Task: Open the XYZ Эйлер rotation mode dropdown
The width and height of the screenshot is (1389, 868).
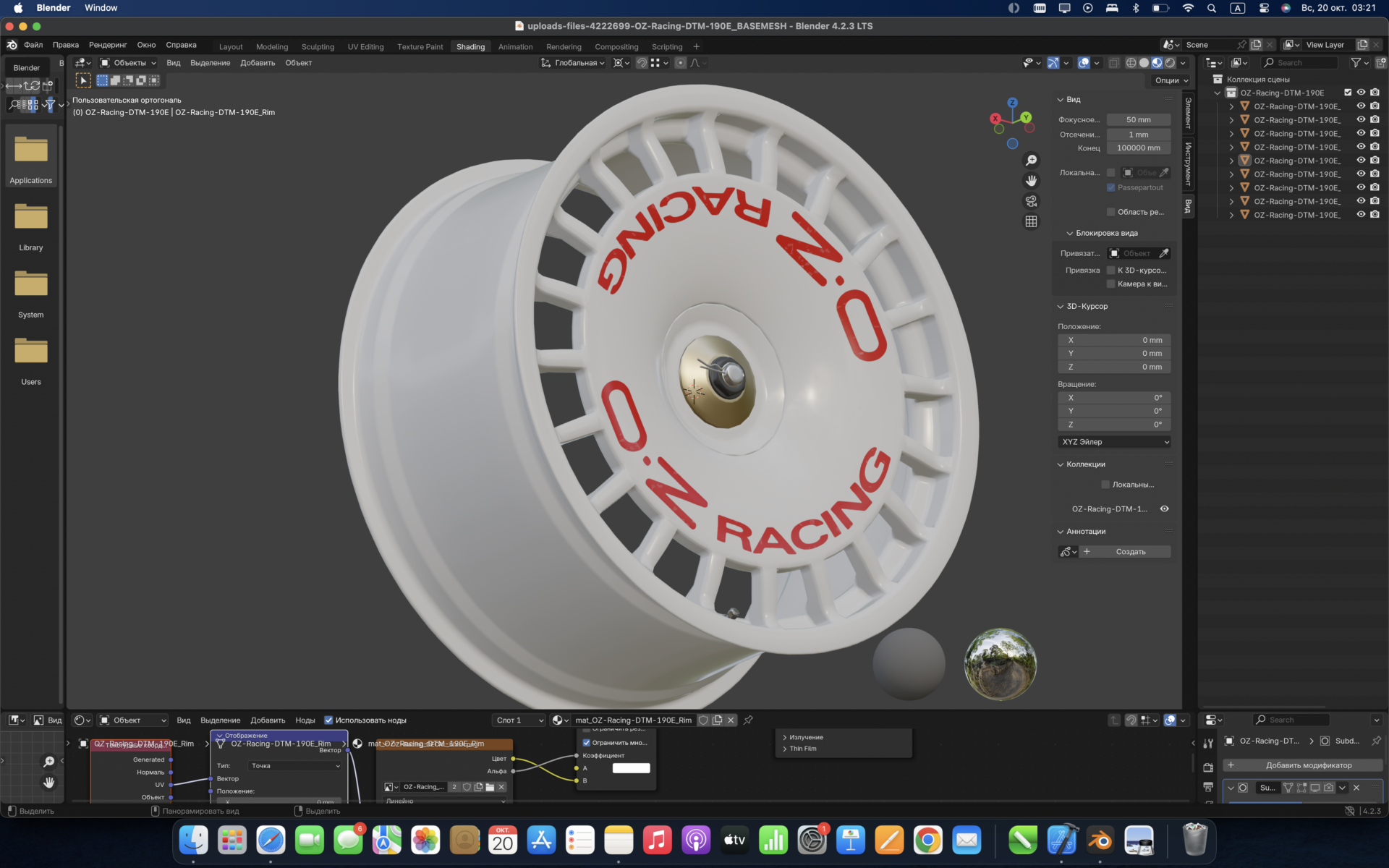Action: (1114, 441)
